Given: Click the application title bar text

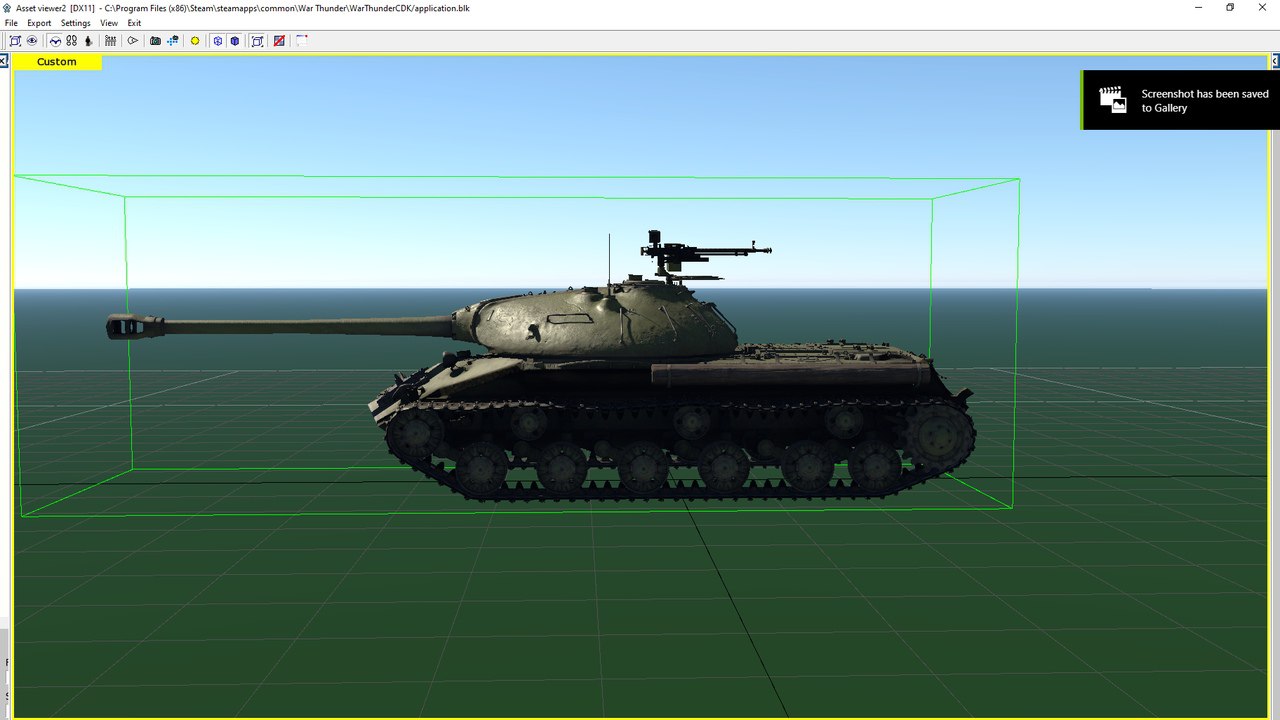Looking at the screenshot, I should 243,7.
